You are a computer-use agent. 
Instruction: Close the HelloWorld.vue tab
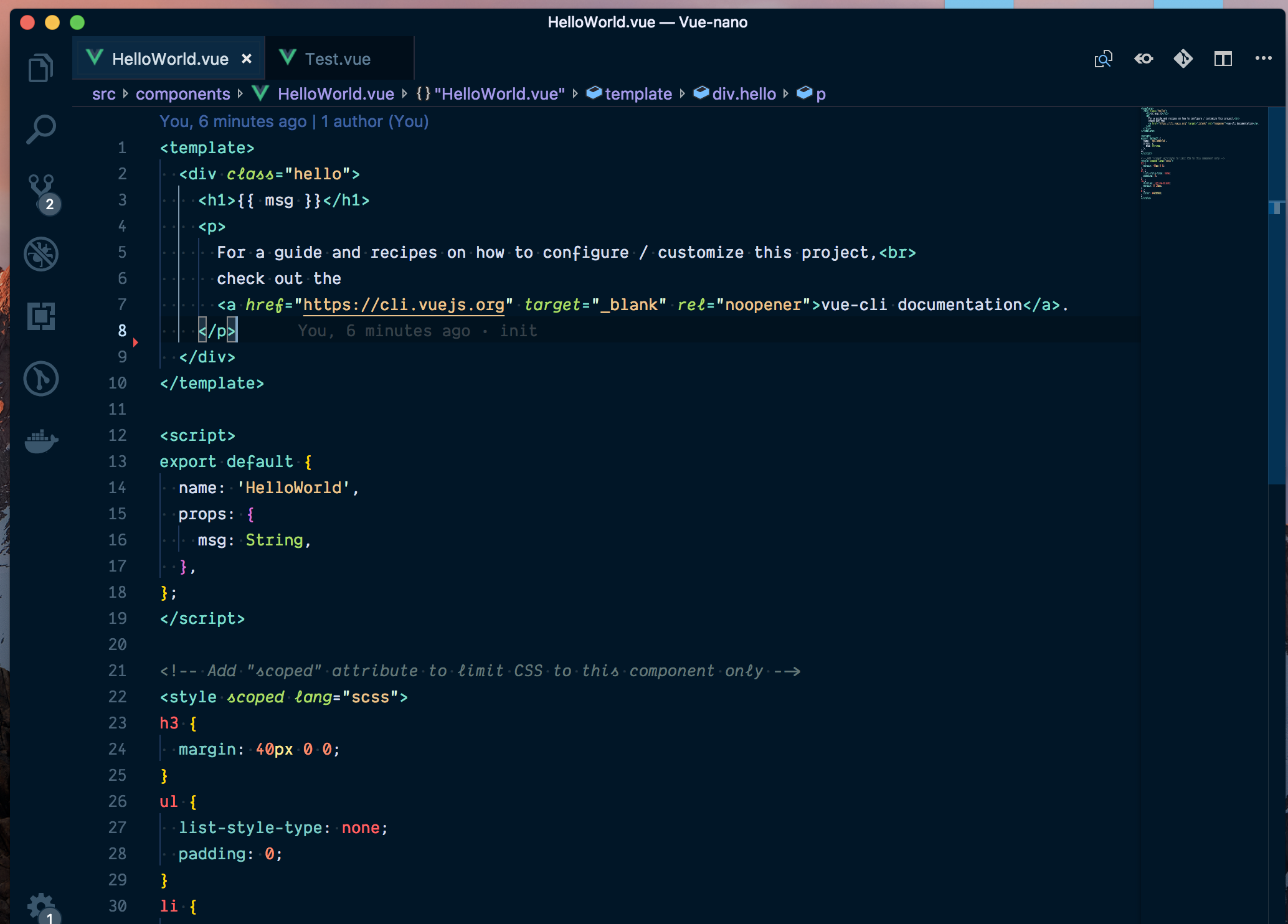point(247,59)
